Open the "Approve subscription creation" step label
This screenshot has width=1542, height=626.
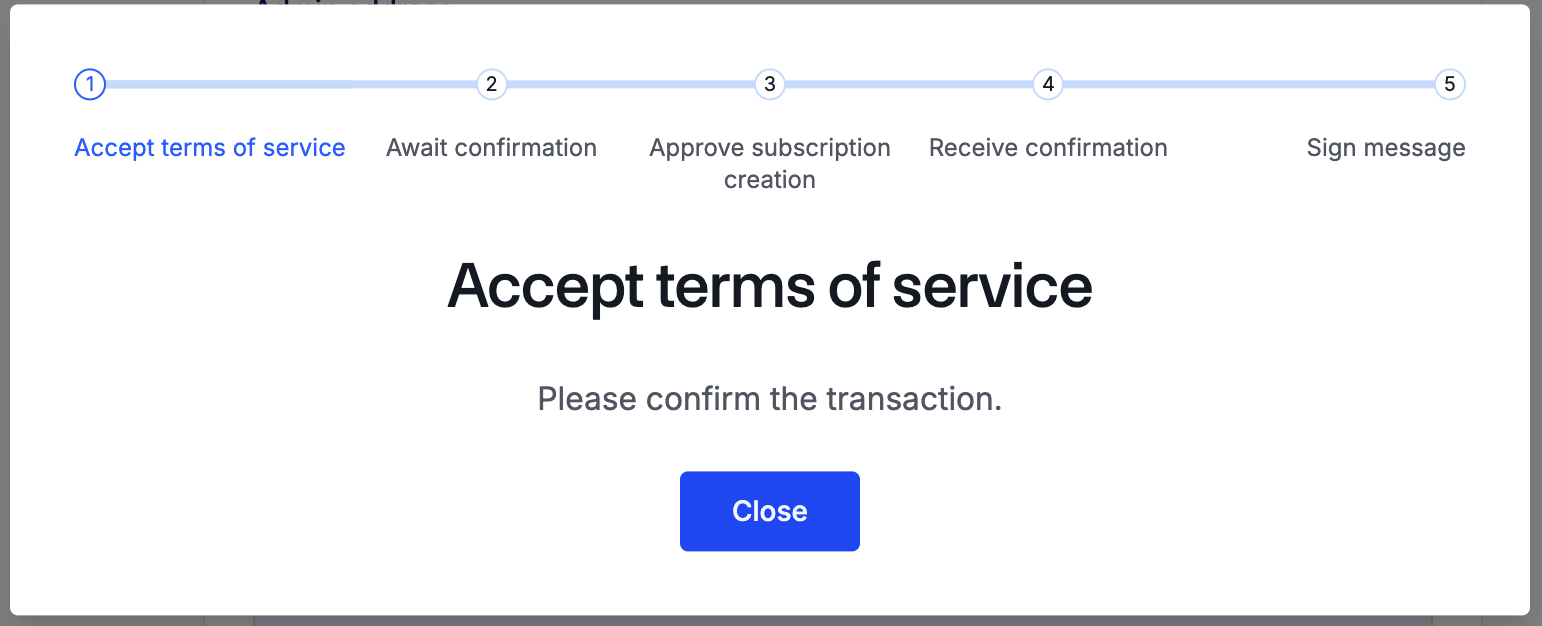[x=769, y=164]
